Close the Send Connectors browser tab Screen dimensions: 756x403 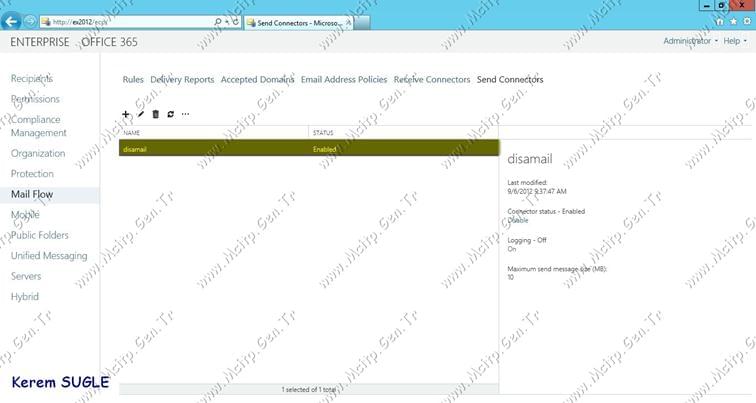[x=348, y=22]
